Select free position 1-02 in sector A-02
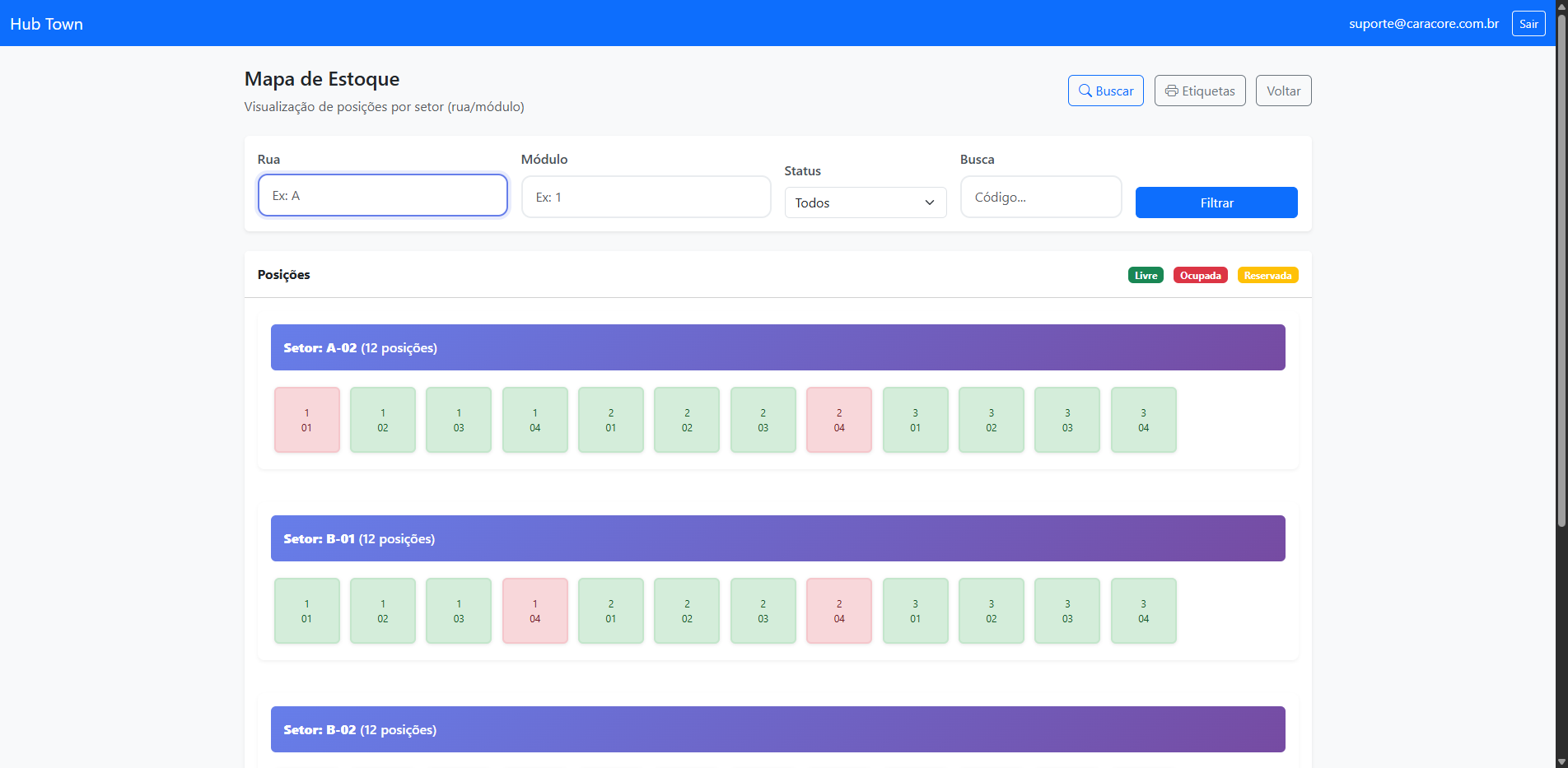 [x=383, y=420]
